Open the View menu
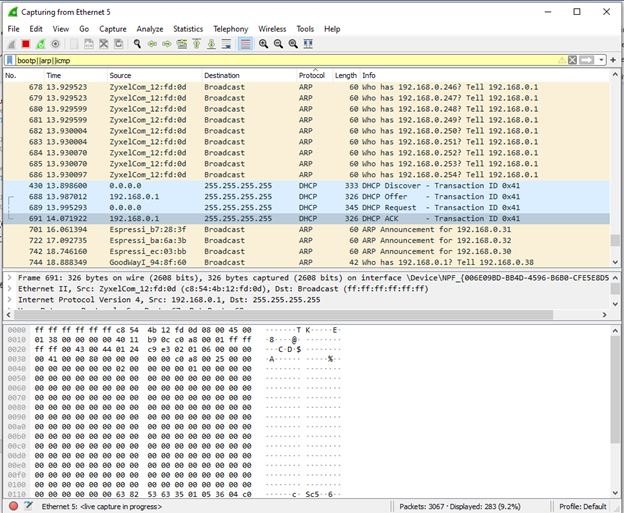Viewport: 624px width, 513px height. click(x=61, y=29)
